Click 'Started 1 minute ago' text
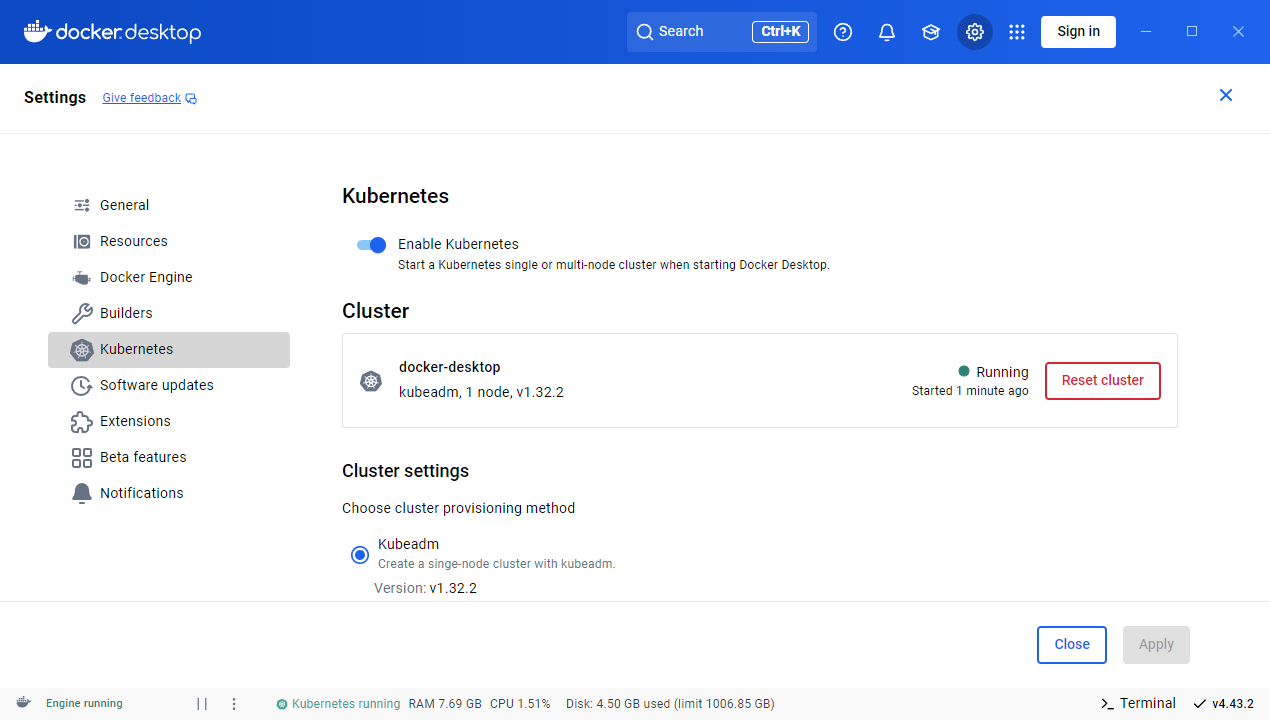 tap(970, 391)
